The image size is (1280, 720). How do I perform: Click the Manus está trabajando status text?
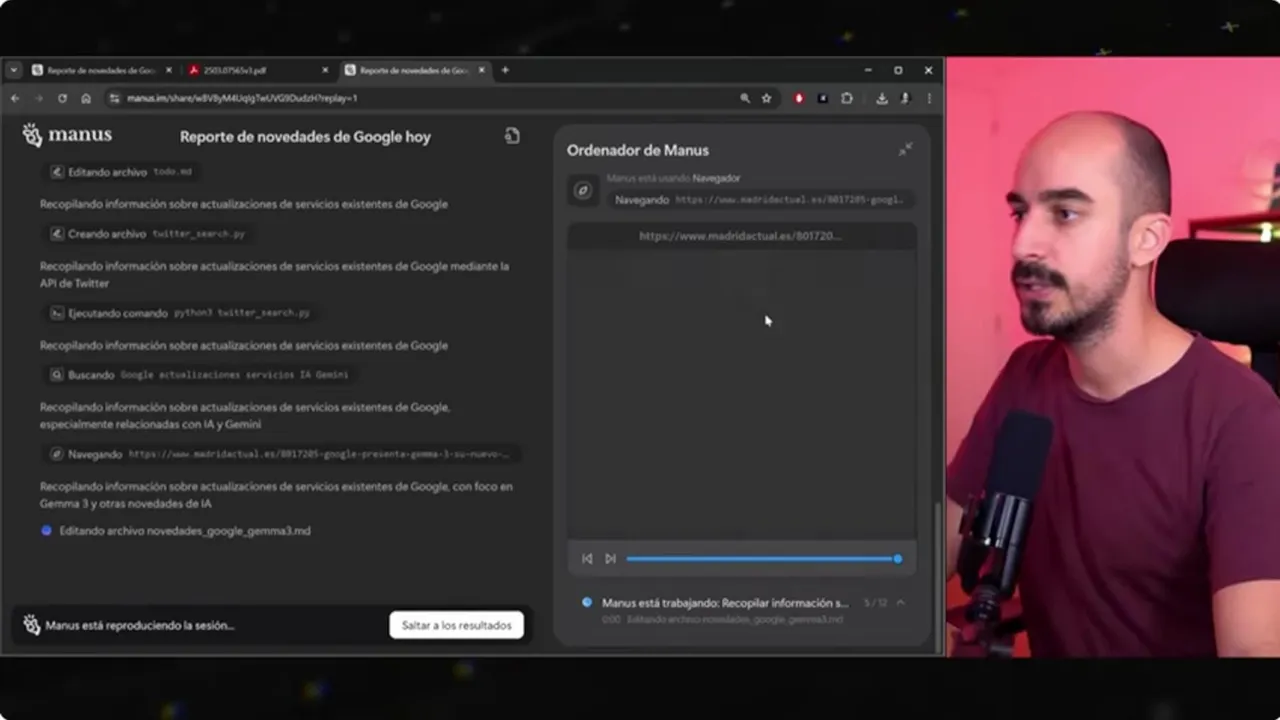pos(725,603)
